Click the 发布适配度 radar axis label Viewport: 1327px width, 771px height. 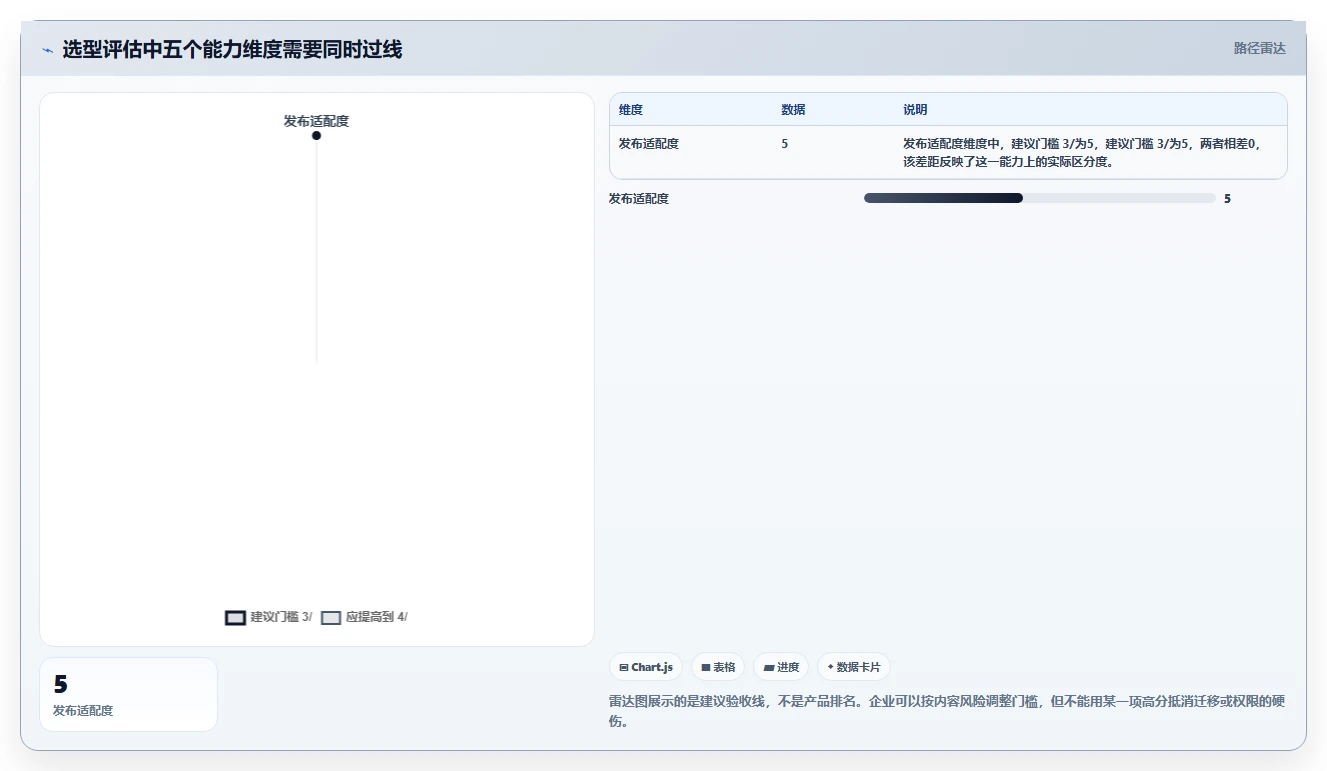coord(316,121)
